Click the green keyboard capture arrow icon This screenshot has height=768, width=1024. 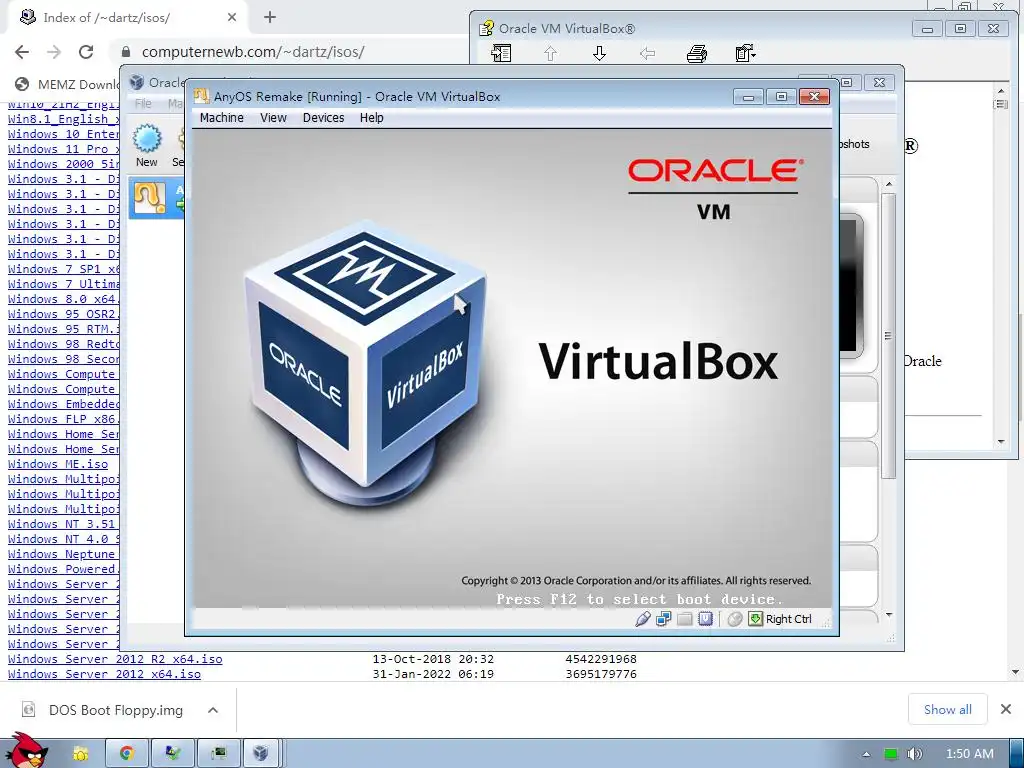click(x=756, y=619)
